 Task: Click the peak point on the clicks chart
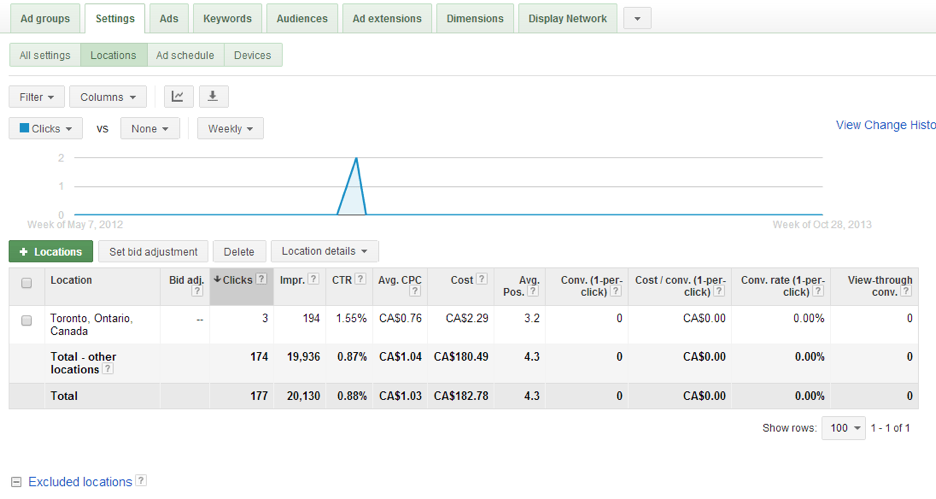pos(356,158)
